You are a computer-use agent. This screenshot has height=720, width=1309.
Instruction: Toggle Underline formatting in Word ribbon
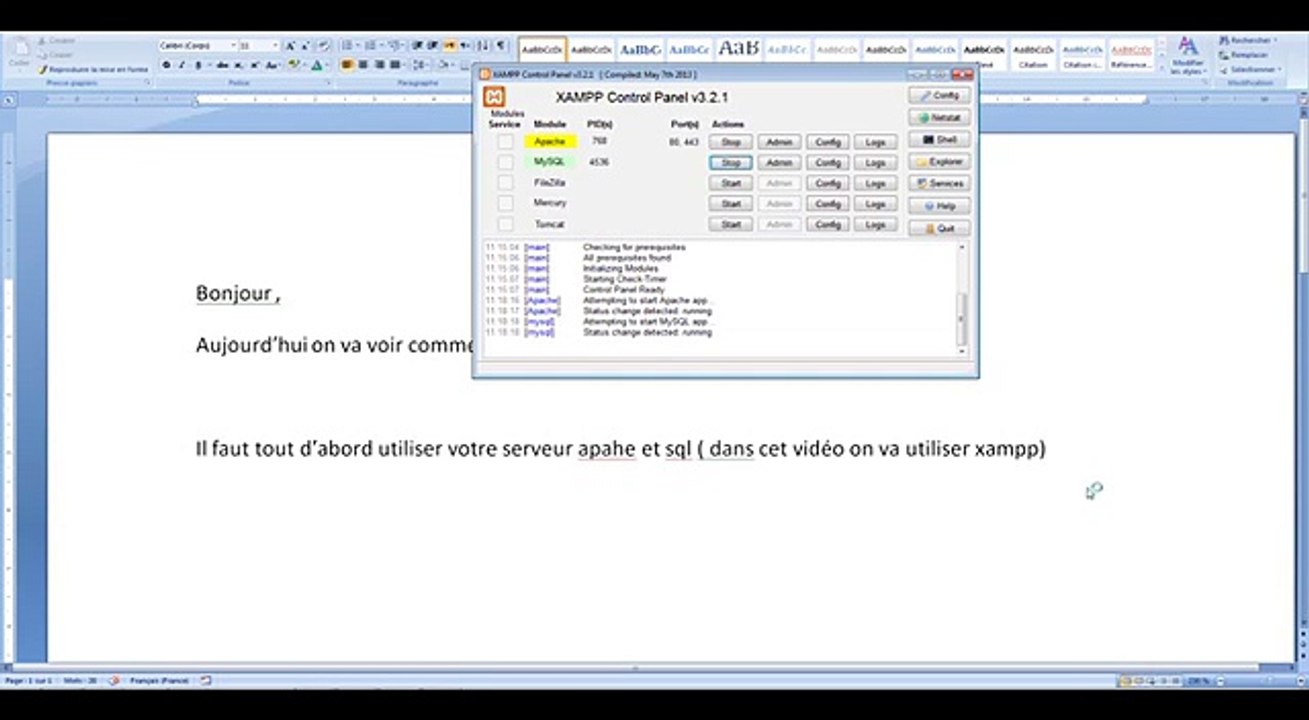point(196,65)
